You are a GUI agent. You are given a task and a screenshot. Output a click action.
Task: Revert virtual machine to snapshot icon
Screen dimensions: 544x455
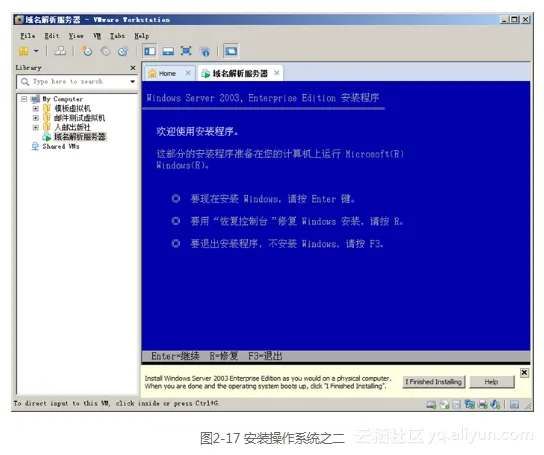(x=105, y=51)
